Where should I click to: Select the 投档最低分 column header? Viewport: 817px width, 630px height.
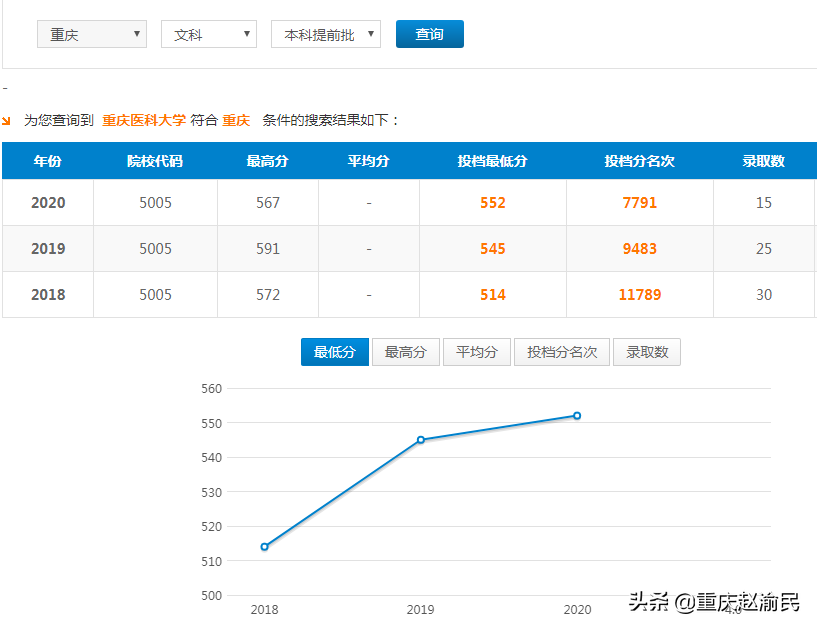pos(492,161)
